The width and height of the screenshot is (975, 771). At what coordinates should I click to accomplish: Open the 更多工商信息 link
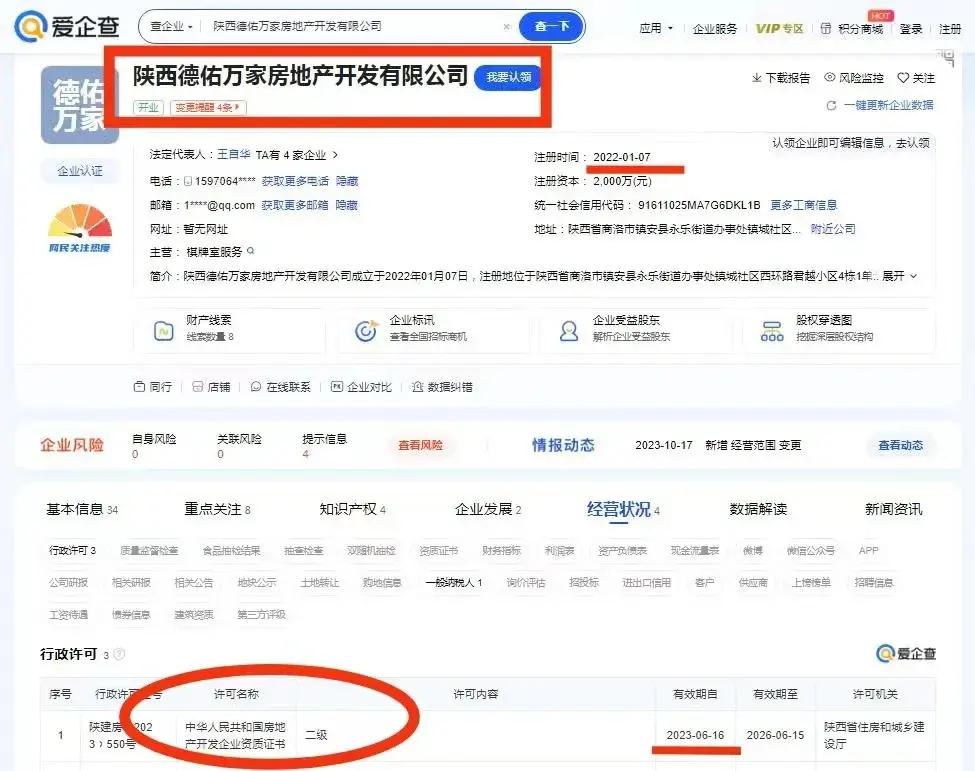pos(803,205)
